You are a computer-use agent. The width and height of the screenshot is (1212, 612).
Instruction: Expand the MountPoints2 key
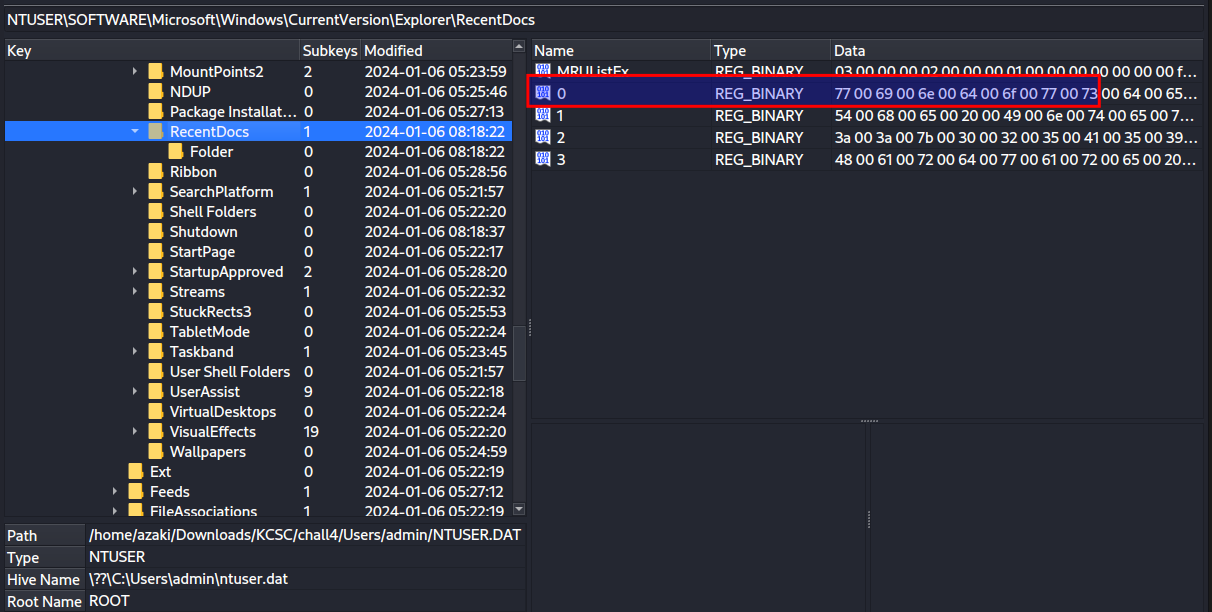tap(135, 71)
